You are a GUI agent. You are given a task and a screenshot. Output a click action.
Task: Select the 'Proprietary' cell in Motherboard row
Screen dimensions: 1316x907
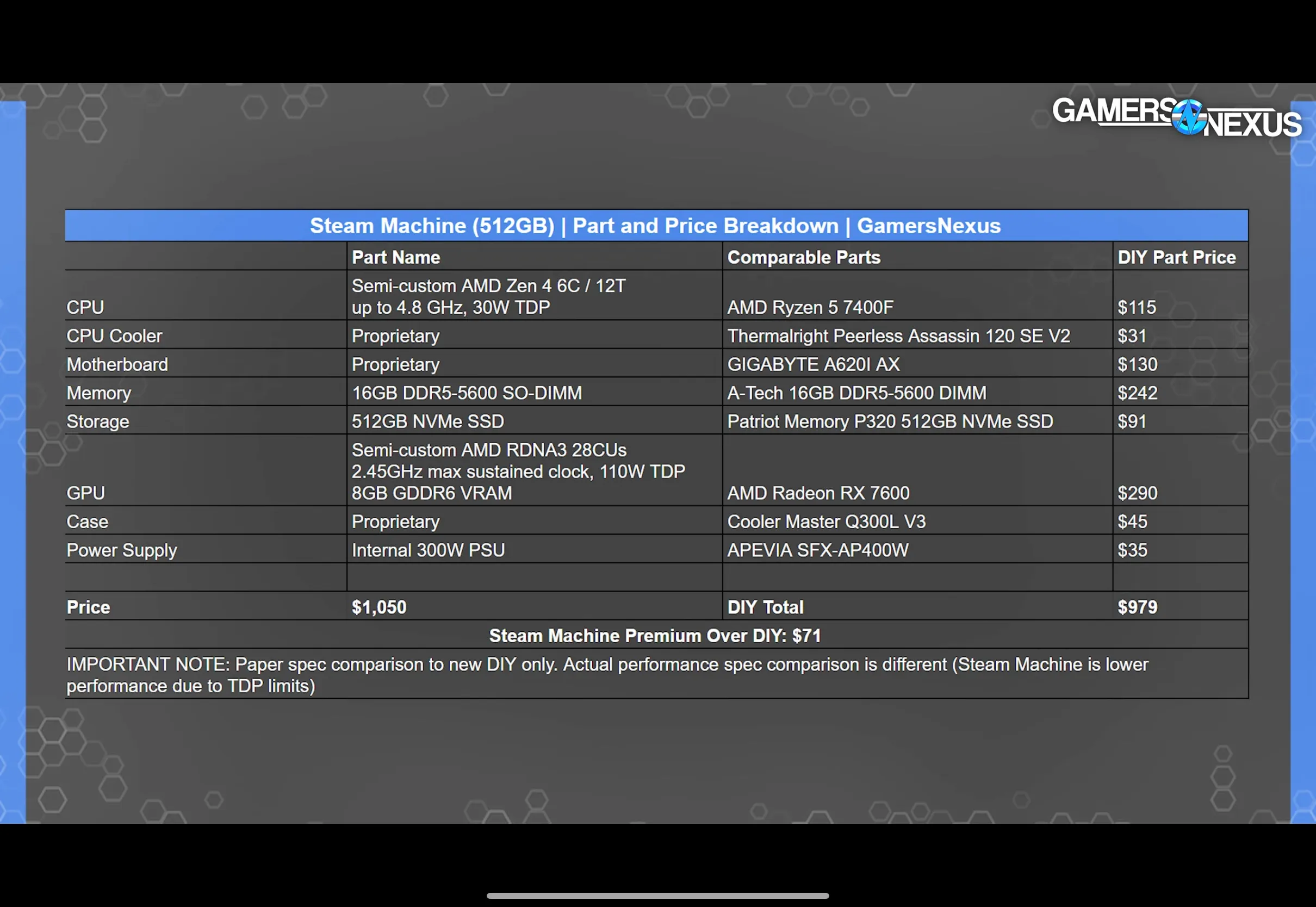point(395,364)
